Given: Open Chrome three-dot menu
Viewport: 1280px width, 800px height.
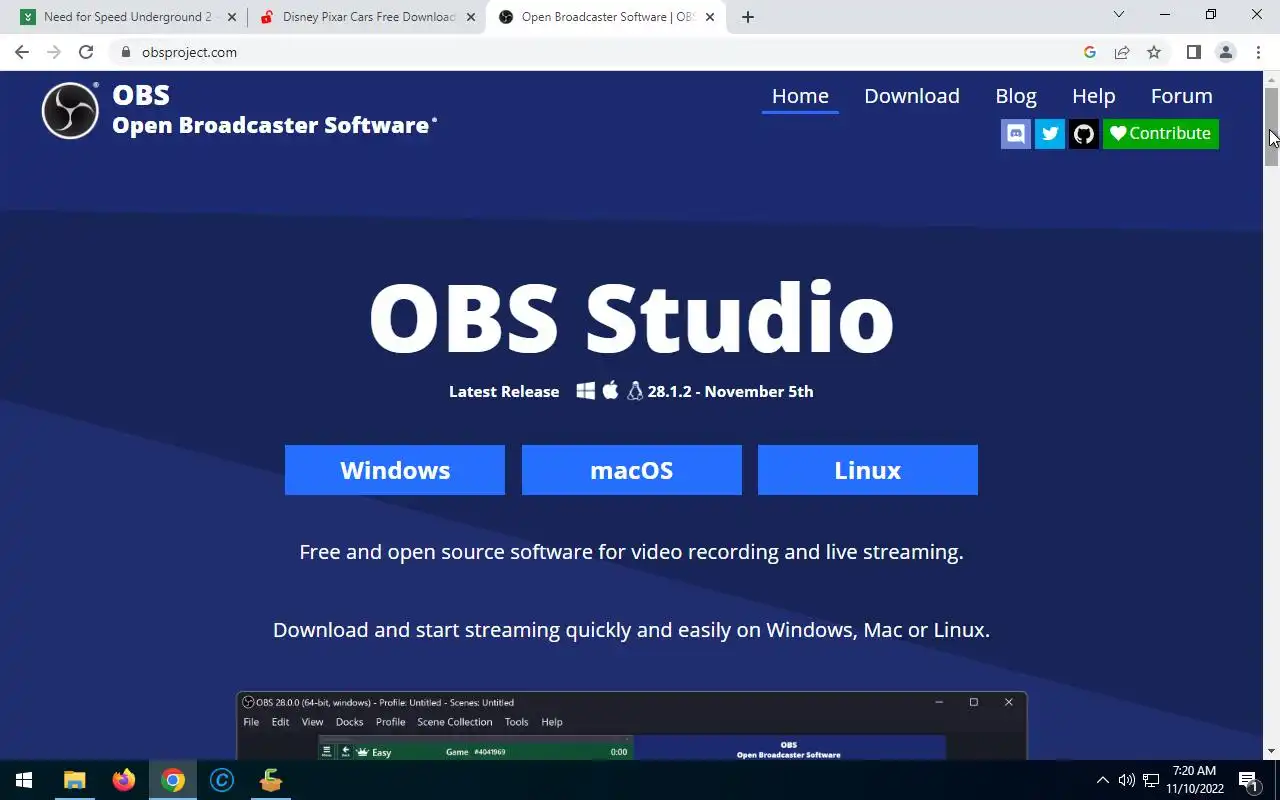Looking at the screenshot, I should pos(1258,52).
